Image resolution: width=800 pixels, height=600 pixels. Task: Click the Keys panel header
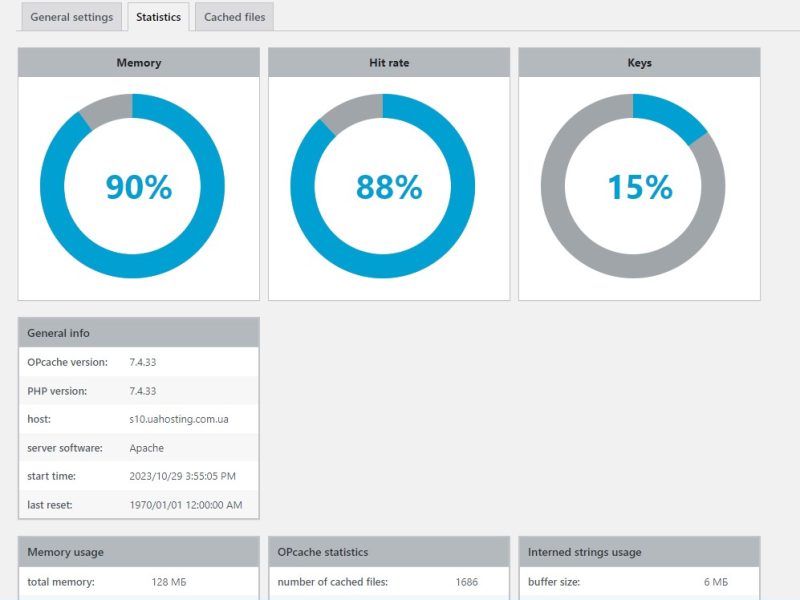pos(639,62)
